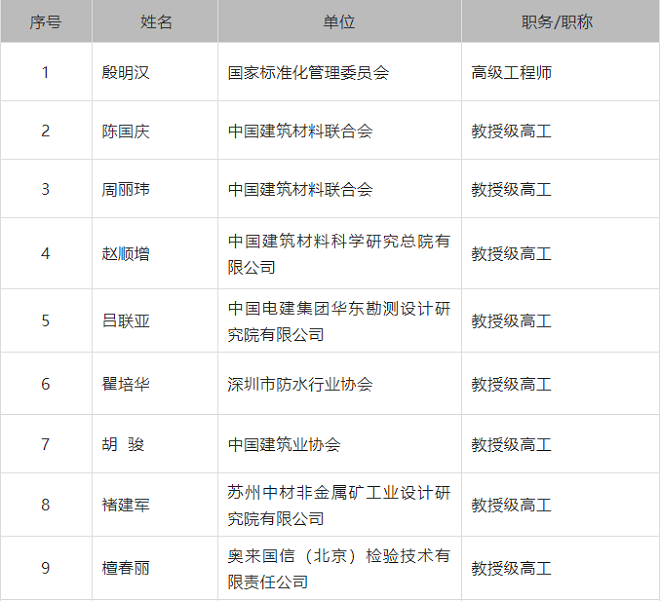Image resolution: width=660 pixels, height=601 pixels.
Task: Click sequence number 6
Action: click(x=45, y=384)
